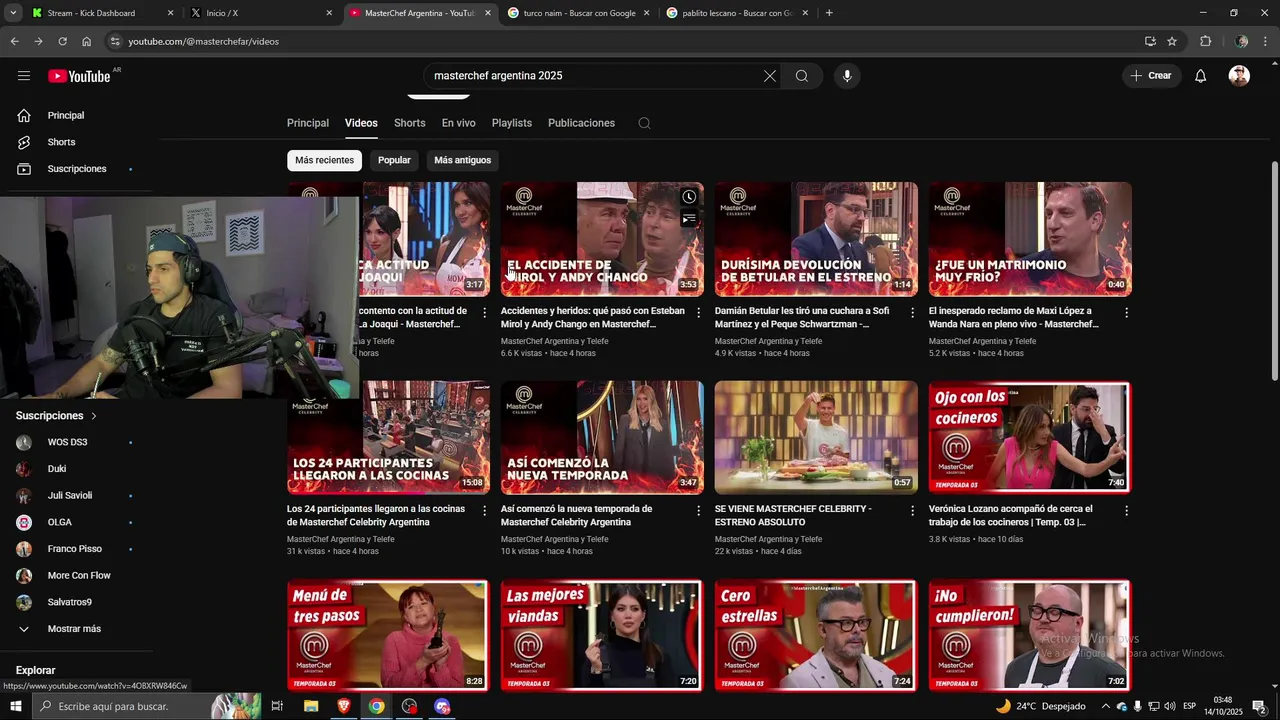Image resolution: width=1280 pixels, height=720 pixels.
Task: Switch to the Videos channel tab
Action: tap(361, 123)
